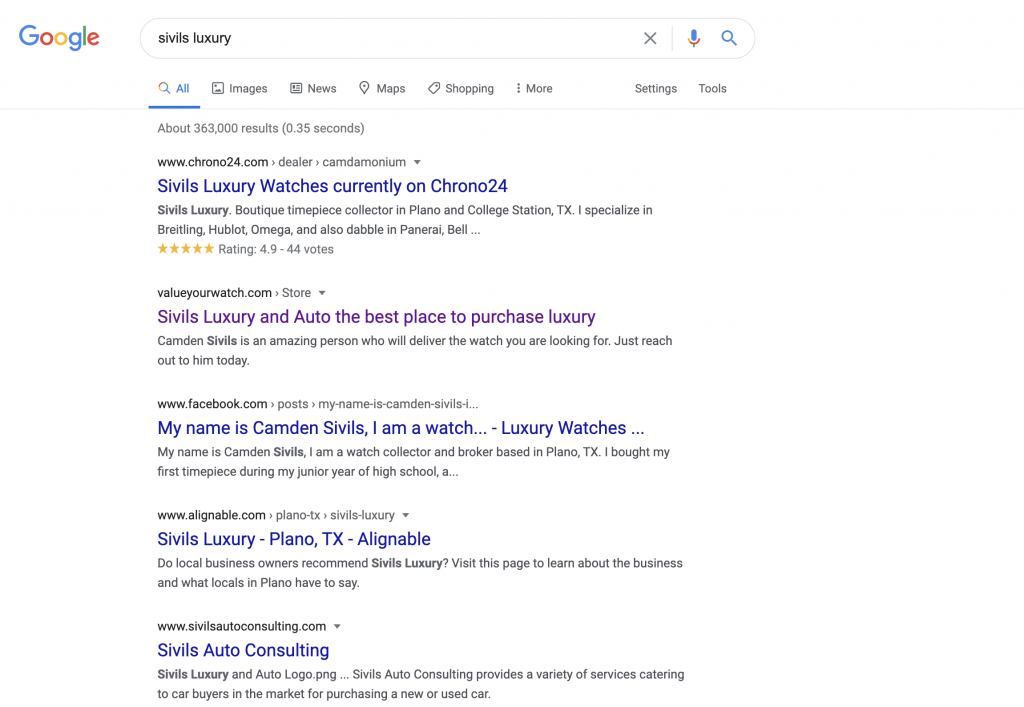Submit search with magnifying glass icon
The width and height of the screenshot is (1024, 707).
(x=729, y=38)
